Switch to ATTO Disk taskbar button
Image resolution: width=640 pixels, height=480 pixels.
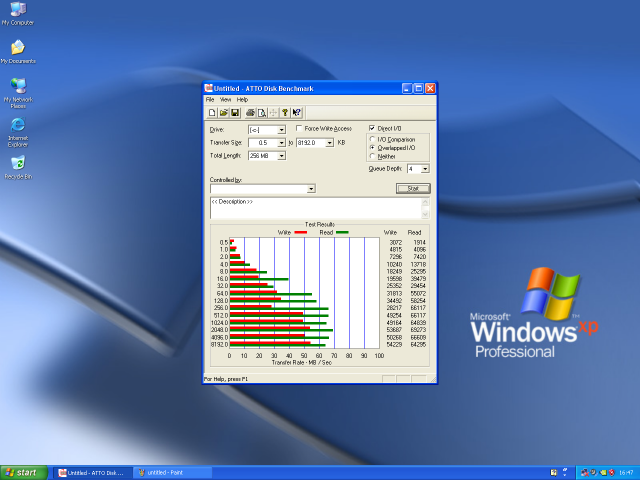pyautogui.click(x=93, y=473)
